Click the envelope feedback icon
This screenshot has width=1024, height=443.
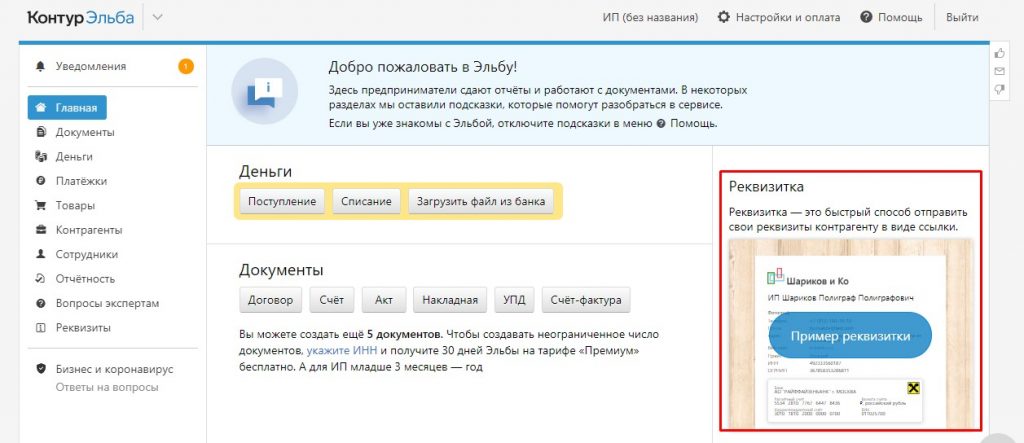(999, 71)
